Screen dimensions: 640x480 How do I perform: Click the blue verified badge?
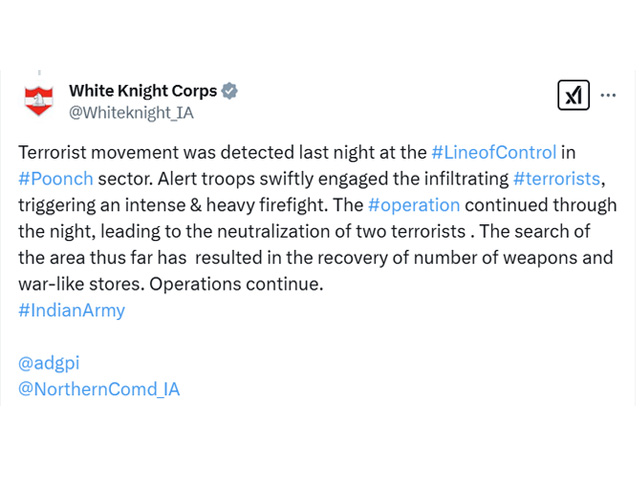point(230,91)
